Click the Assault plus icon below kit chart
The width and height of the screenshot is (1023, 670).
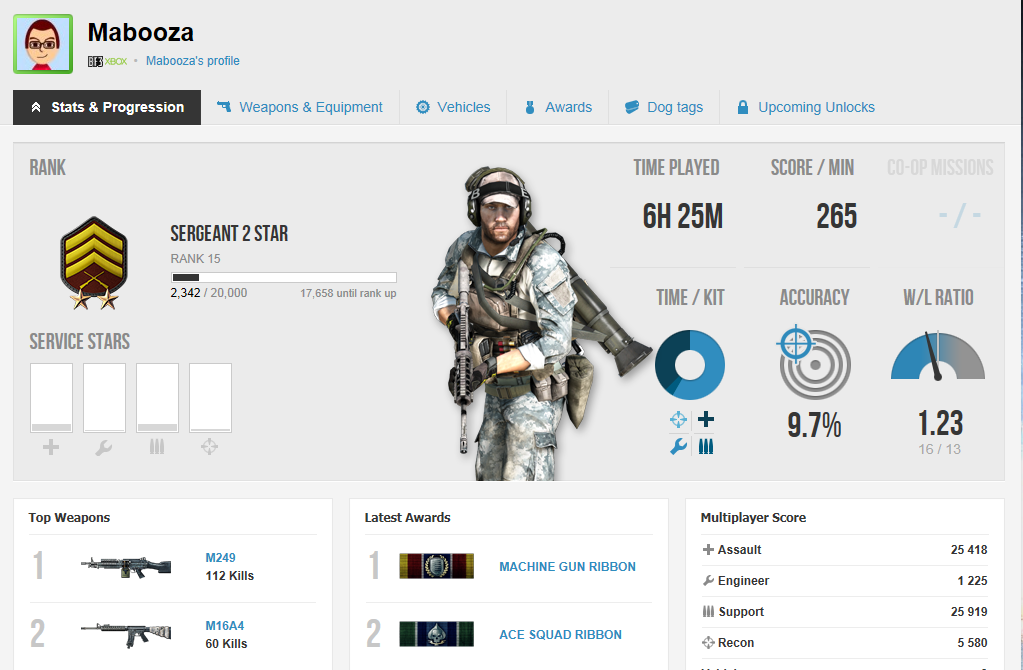coord(705,419)
